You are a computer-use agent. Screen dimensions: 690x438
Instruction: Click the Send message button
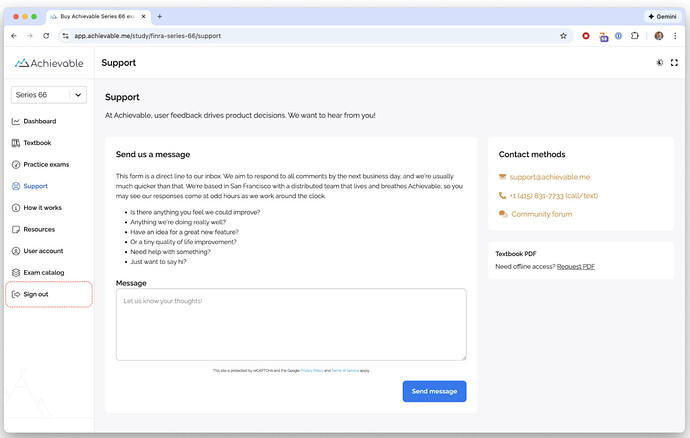434,391
